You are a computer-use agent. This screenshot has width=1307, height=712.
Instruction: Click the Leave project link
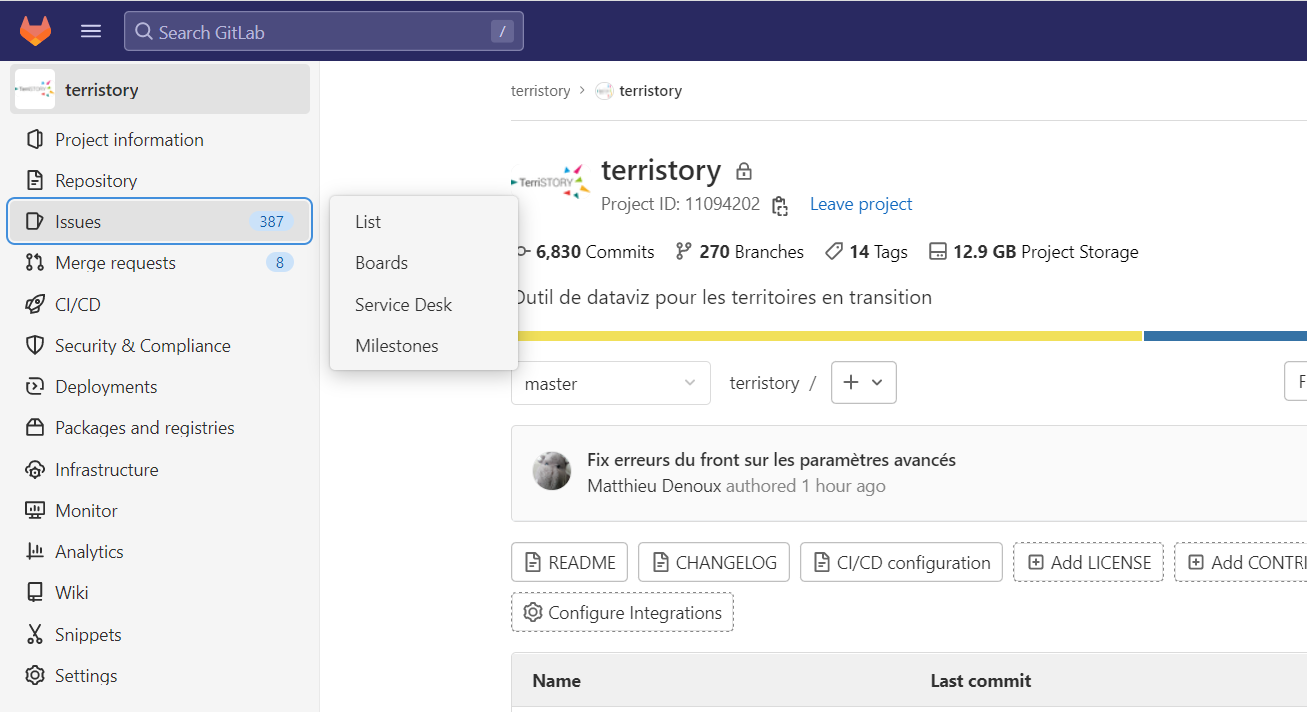click(860, 204)
